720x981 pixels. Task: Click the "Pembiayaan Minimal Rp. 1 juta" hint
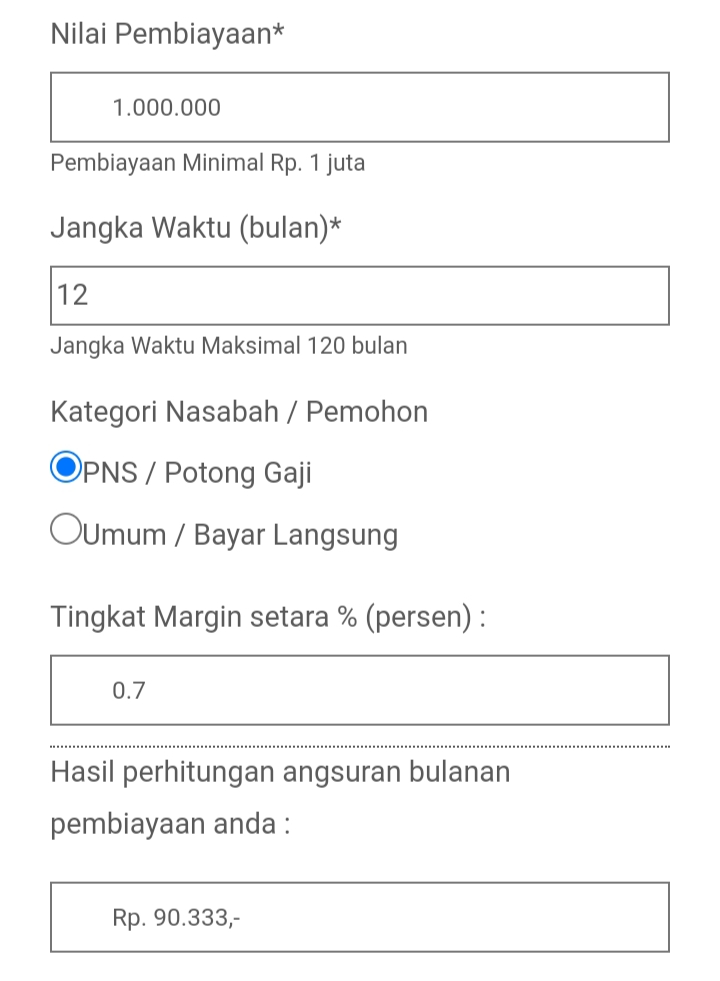(x=207, y=162)
